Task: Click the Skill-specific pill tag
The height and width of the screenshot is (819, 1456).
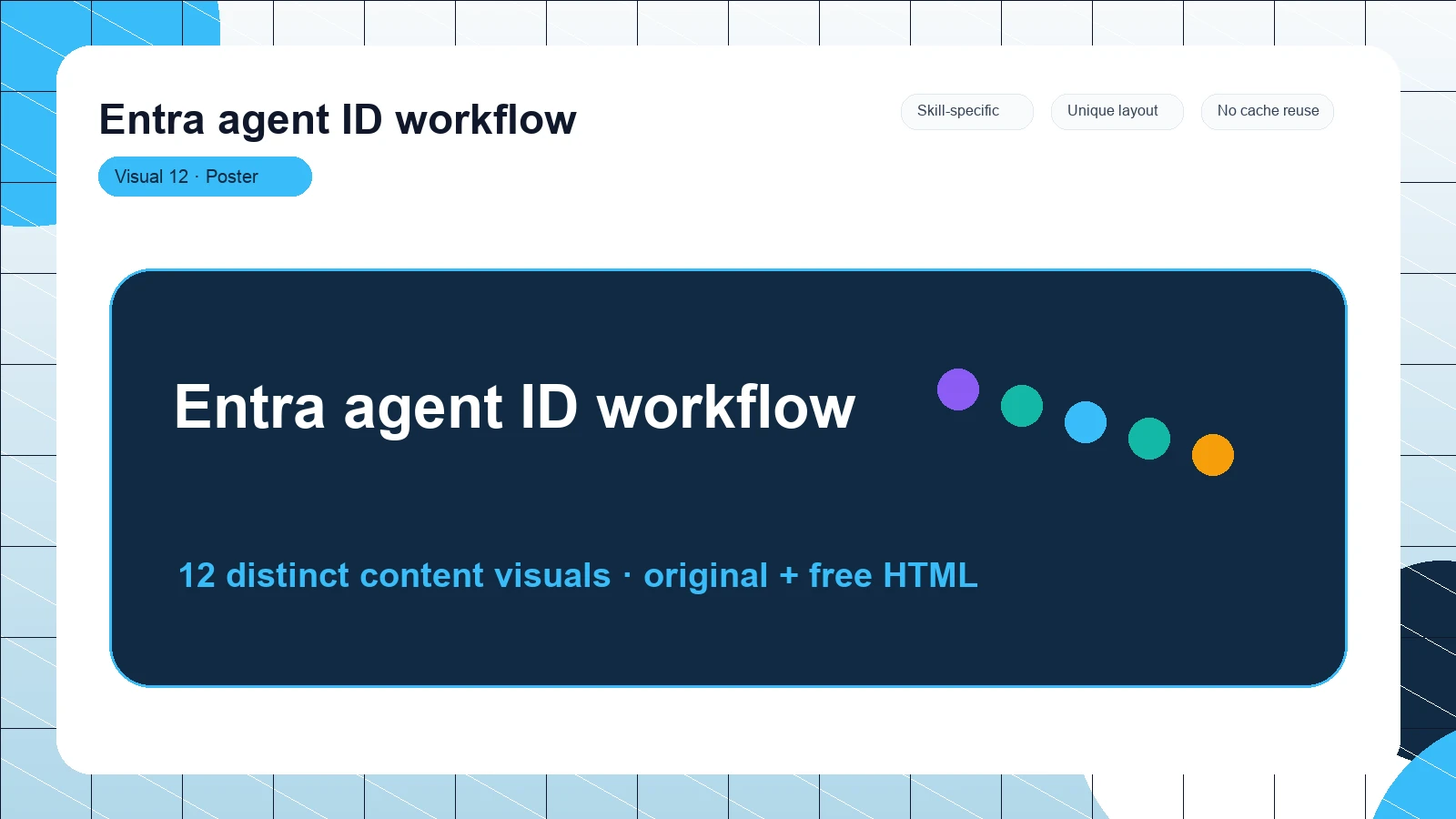Action: coord(966,111)
